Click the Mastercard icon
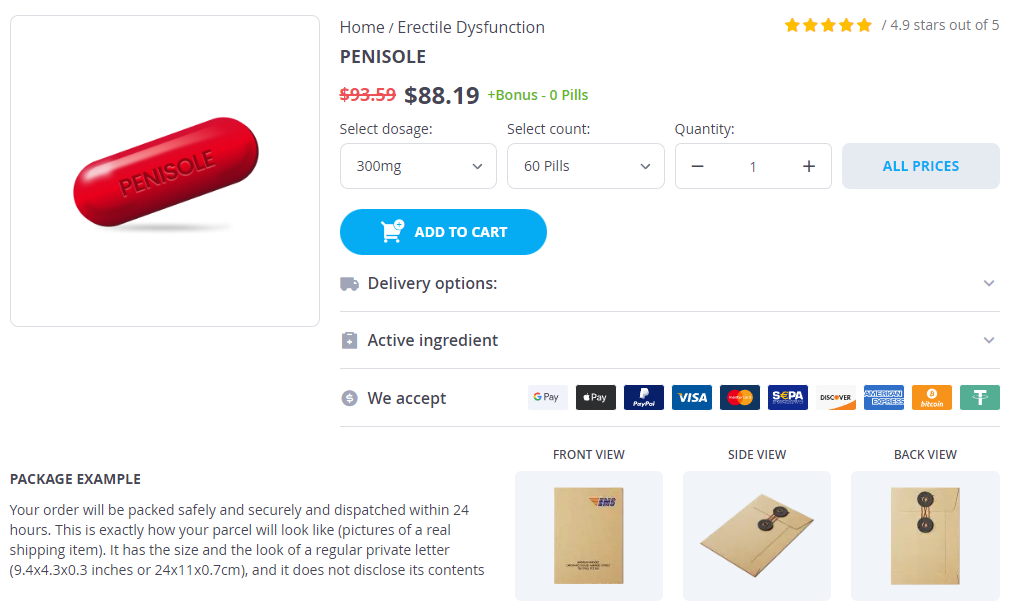The width and height of the screenshot is (1014, 613). tap(740, 398)
